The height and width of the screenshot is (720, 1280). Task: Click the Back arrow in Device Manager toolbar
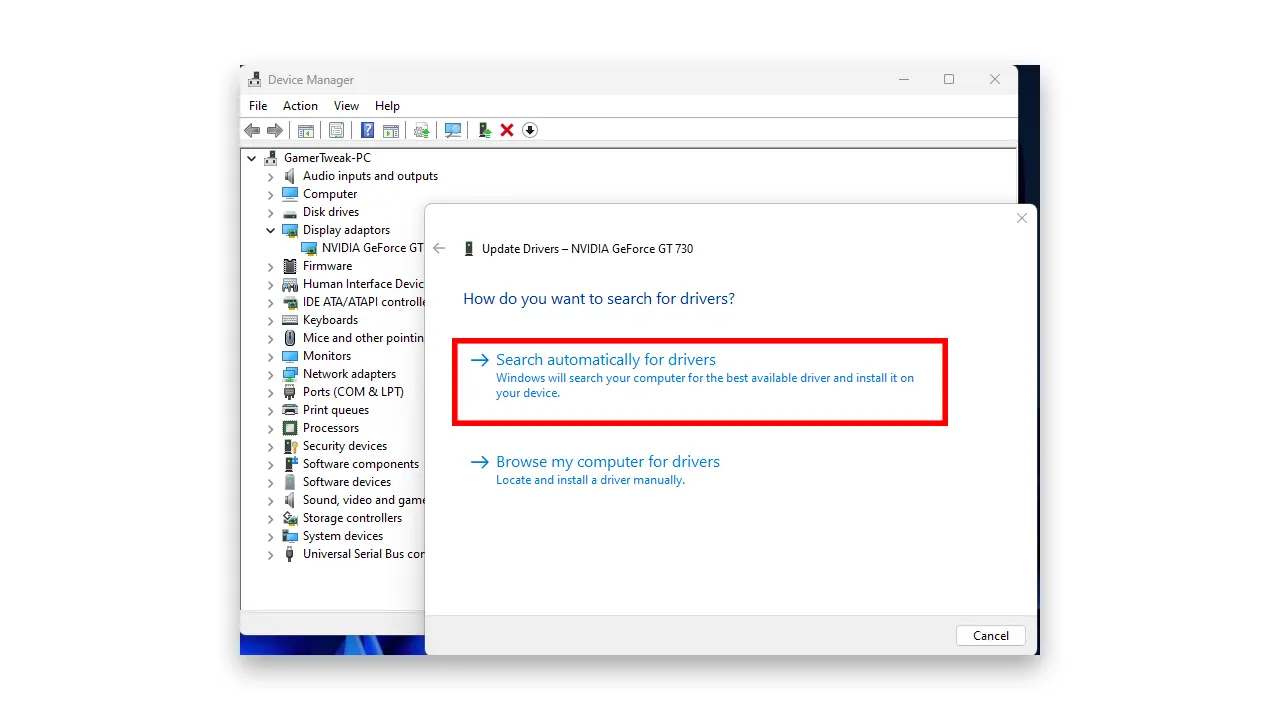pyautogui.click(x=252, y=130)
